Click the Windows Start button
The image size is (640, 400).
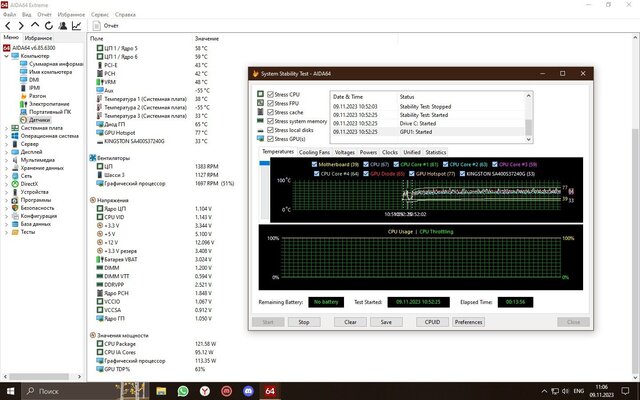click(x=12, y=390)
